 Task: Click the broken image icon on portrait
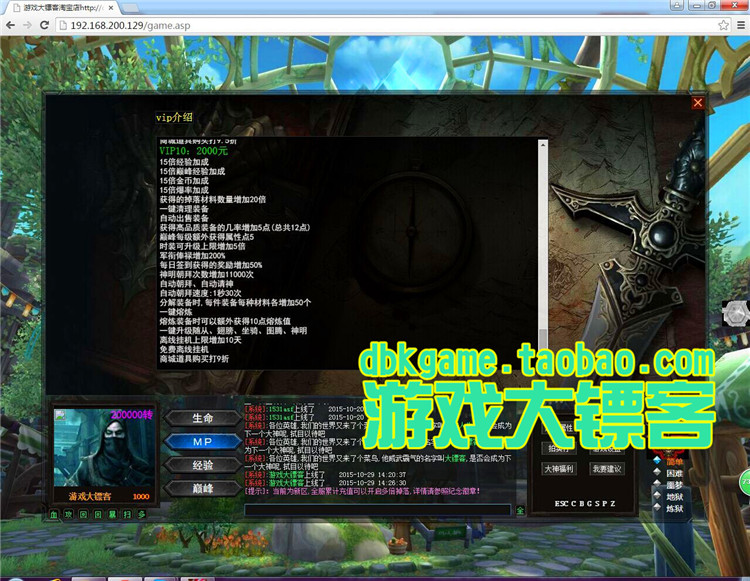point(60,415)
